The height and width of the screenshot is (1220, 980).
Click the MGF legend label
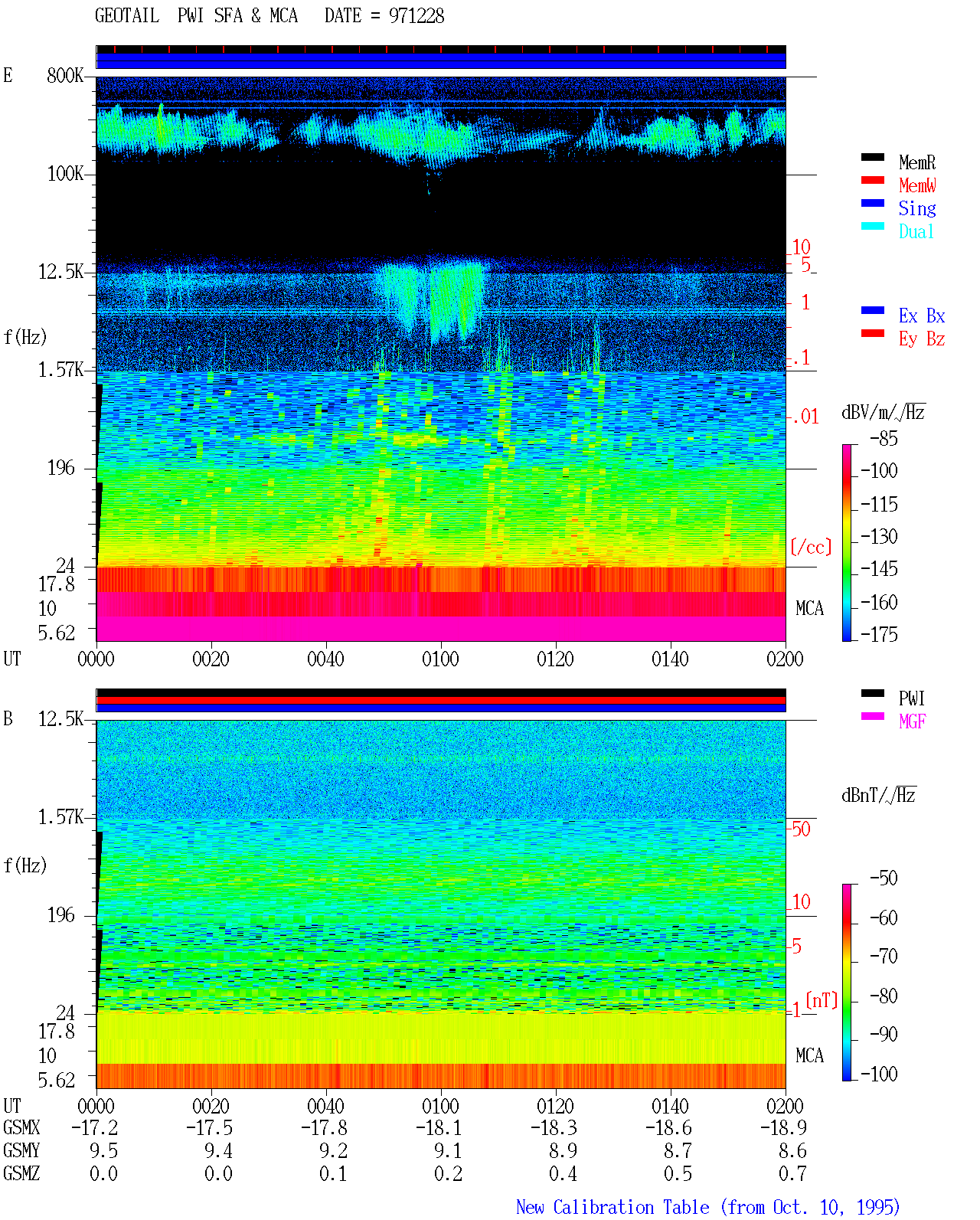point(912,721)
